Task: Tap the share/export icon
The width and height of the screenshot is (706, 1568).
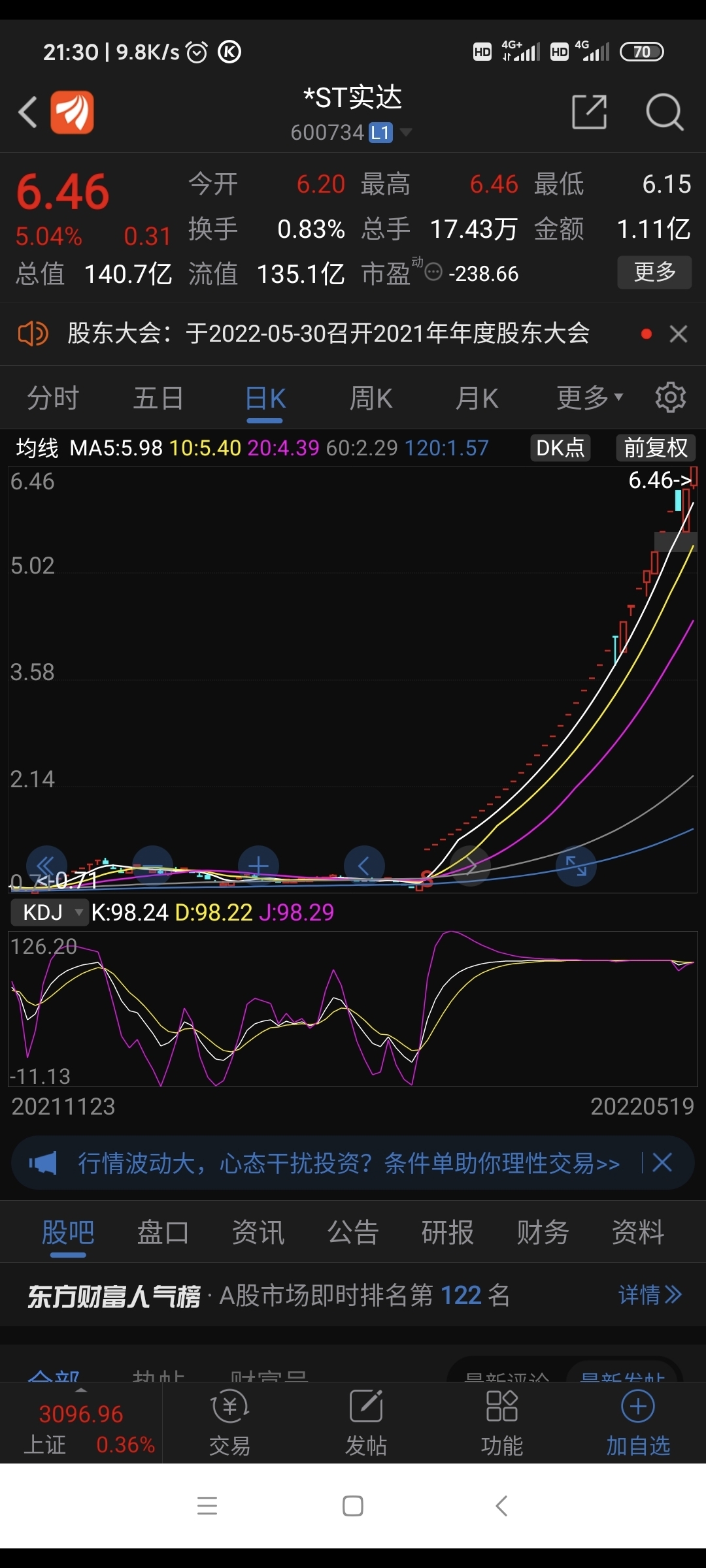Action: point(589,112)
